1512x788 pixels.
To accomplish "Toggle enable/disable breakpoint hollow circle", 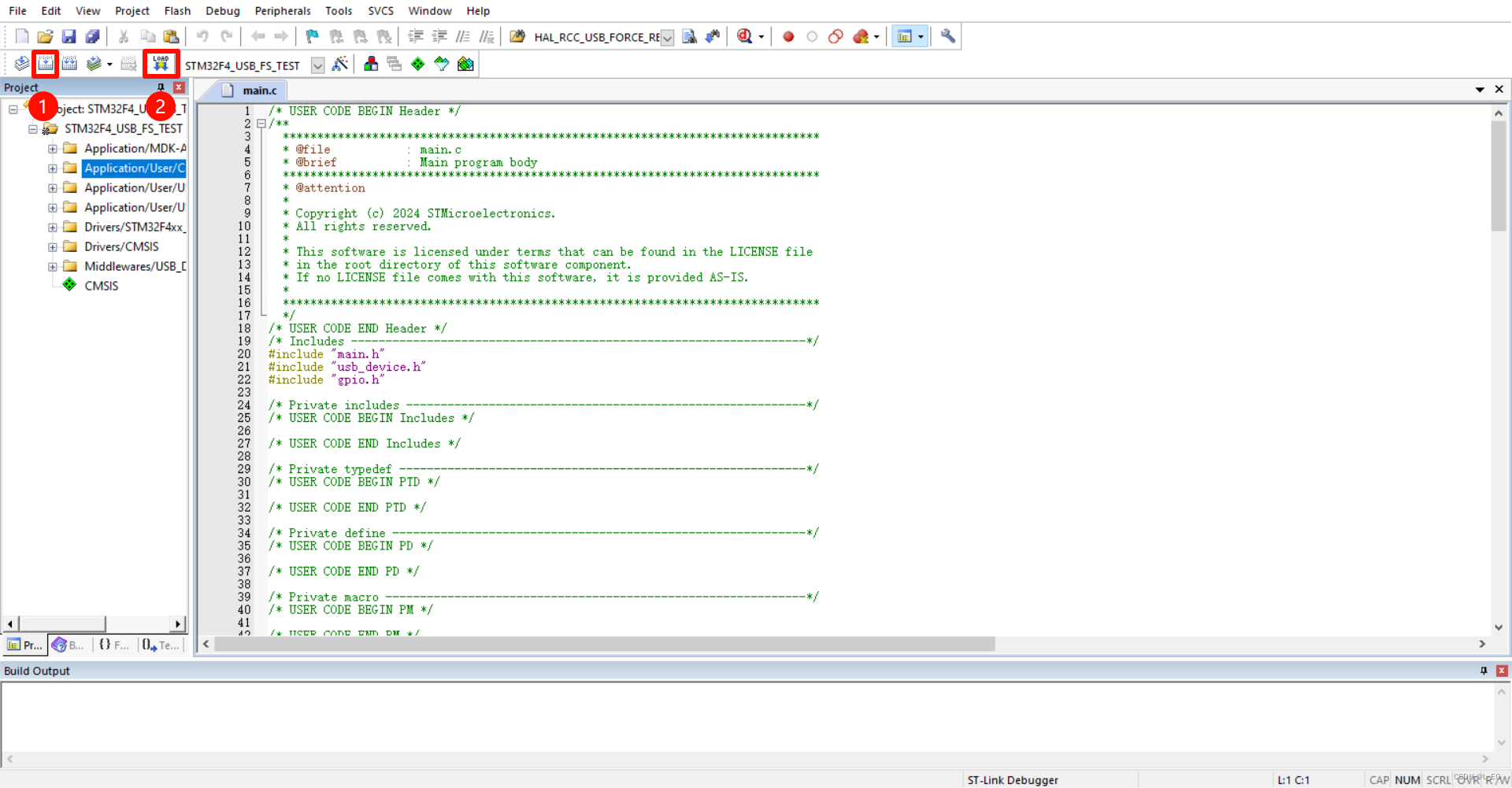I will pyautogui.click(x=812, y=36).
